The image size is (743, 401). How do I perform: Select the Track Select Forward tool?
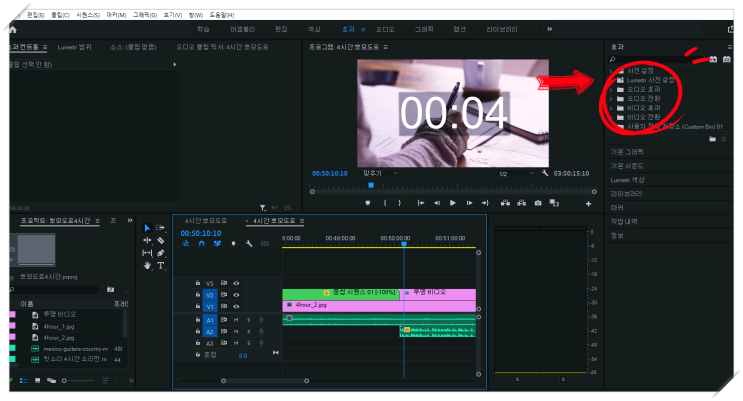[x=161, y=228]
